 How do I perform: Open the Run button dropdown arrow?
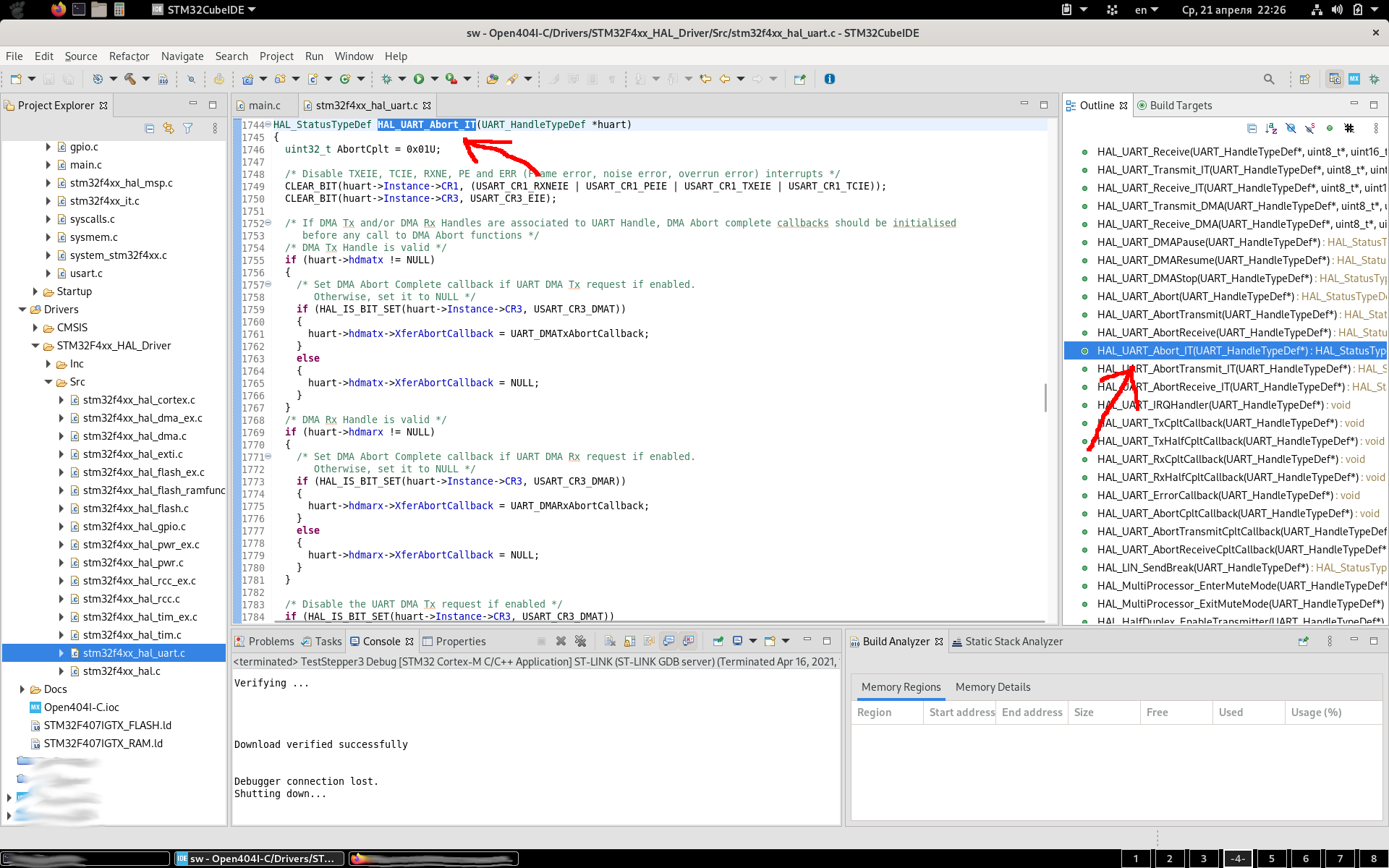tap(435, 79)
